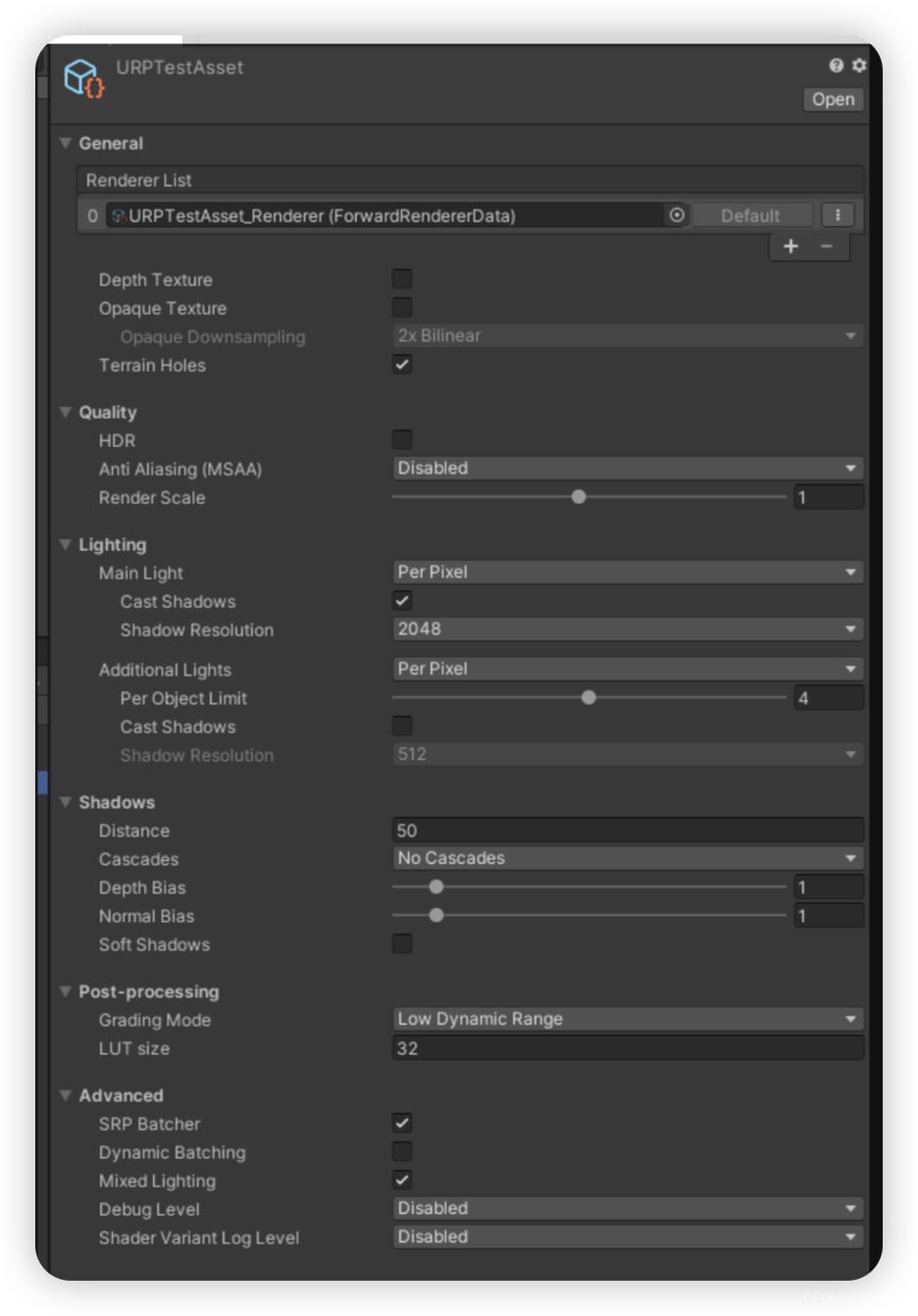Enable Soft Shadows
The image size is (918, 1316).
[402, 943]
